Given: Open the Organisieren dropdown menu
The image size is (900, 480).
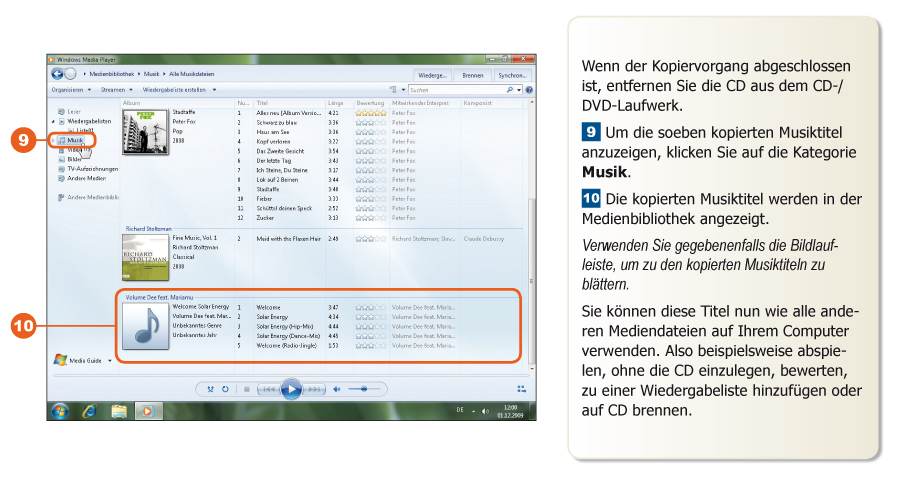Looking at the screenshot, I should click(x=70, y=89).
